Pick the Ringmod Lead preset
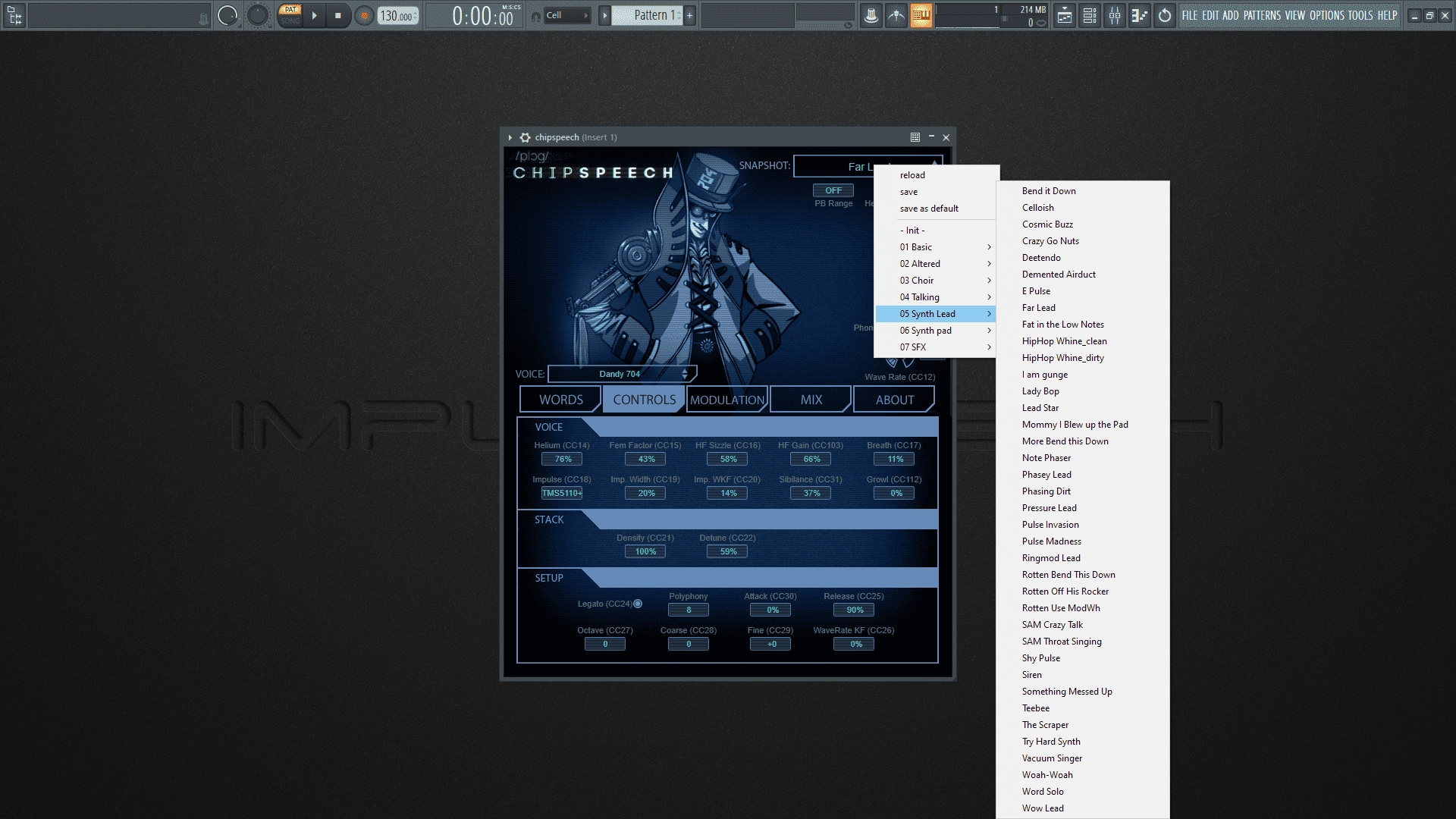This screenshot has height=819, width=1456. point(1083,558)
